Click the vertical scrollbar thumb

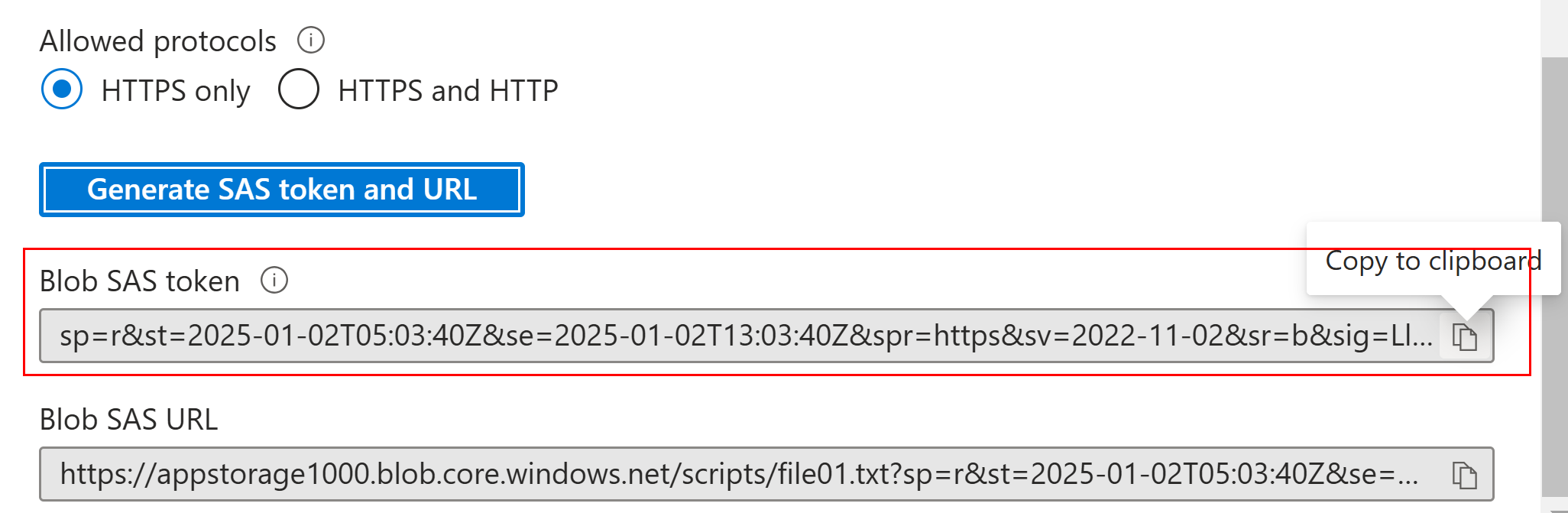[x=1554, y=277]
